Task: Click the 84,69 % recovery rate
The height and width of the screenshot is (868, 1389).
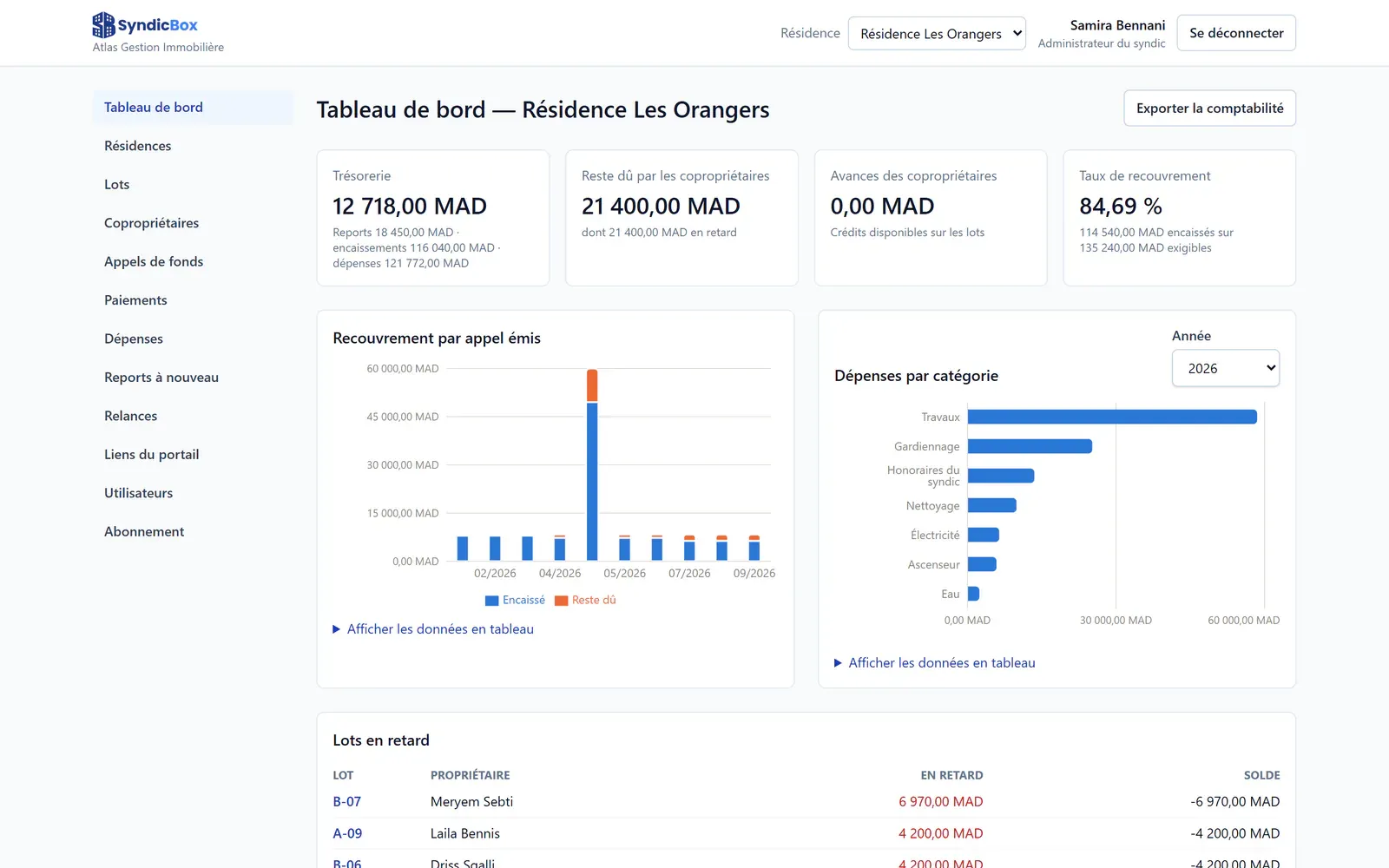Action: tap(1121, 207)
